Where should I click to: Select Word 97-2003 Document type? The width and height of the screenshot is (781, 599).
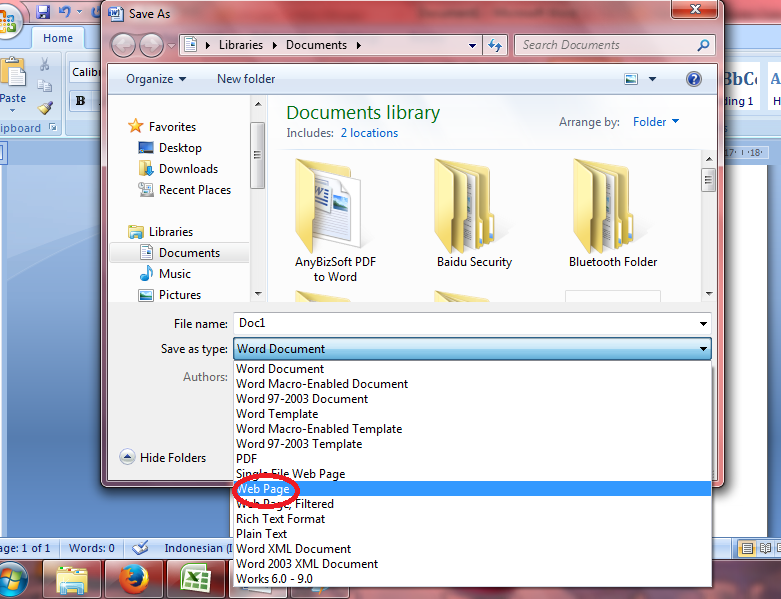(473, 399)
